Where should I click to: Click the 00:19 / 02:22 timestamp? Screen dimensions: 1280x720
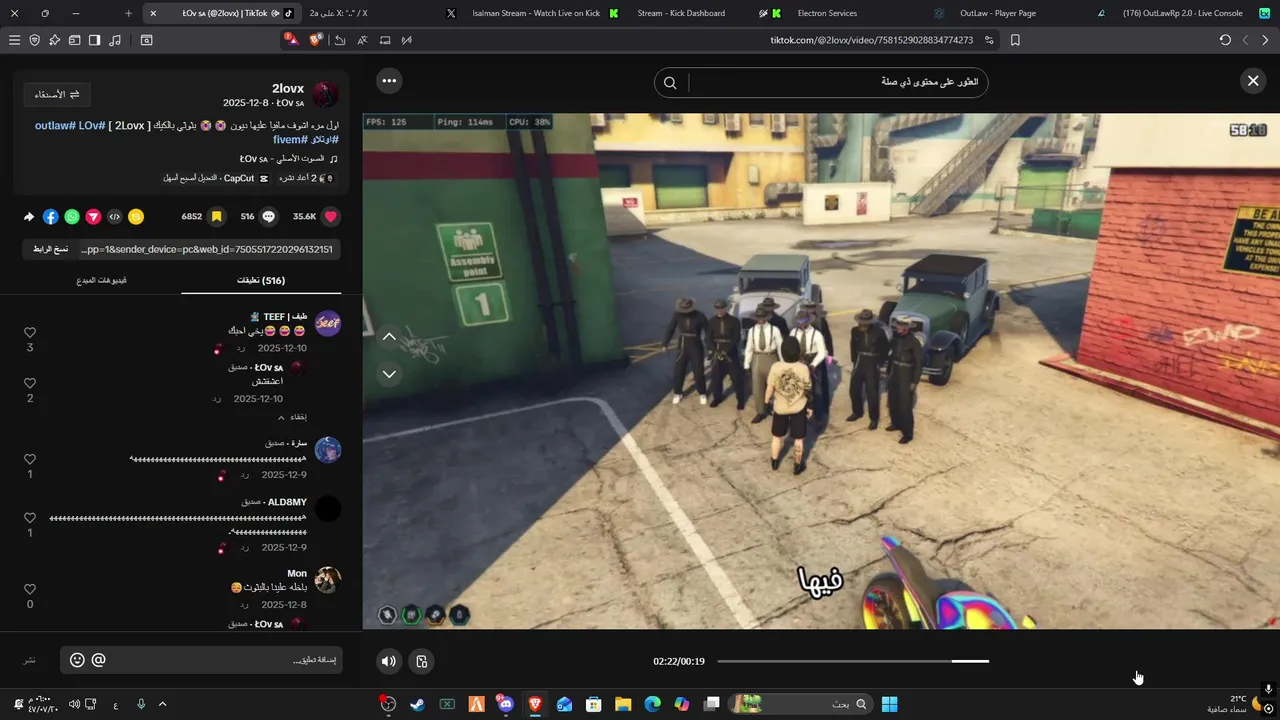coord(679,661)
